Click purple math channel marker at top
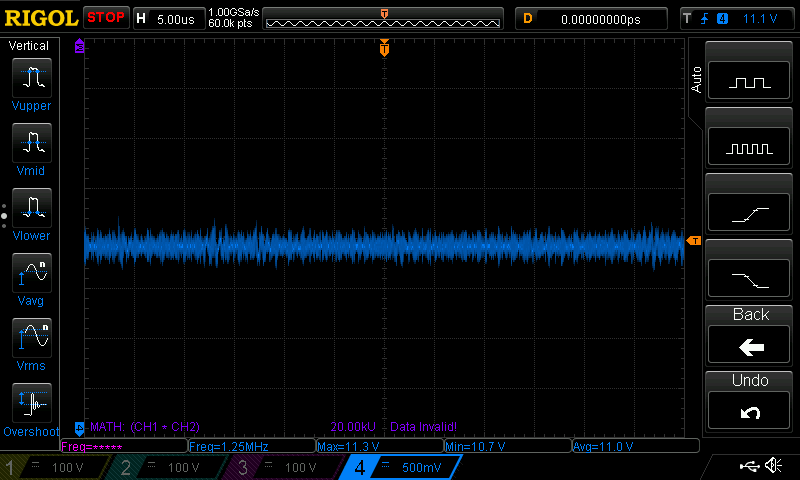This screenshot has width=800, height=480. [79, 46]
